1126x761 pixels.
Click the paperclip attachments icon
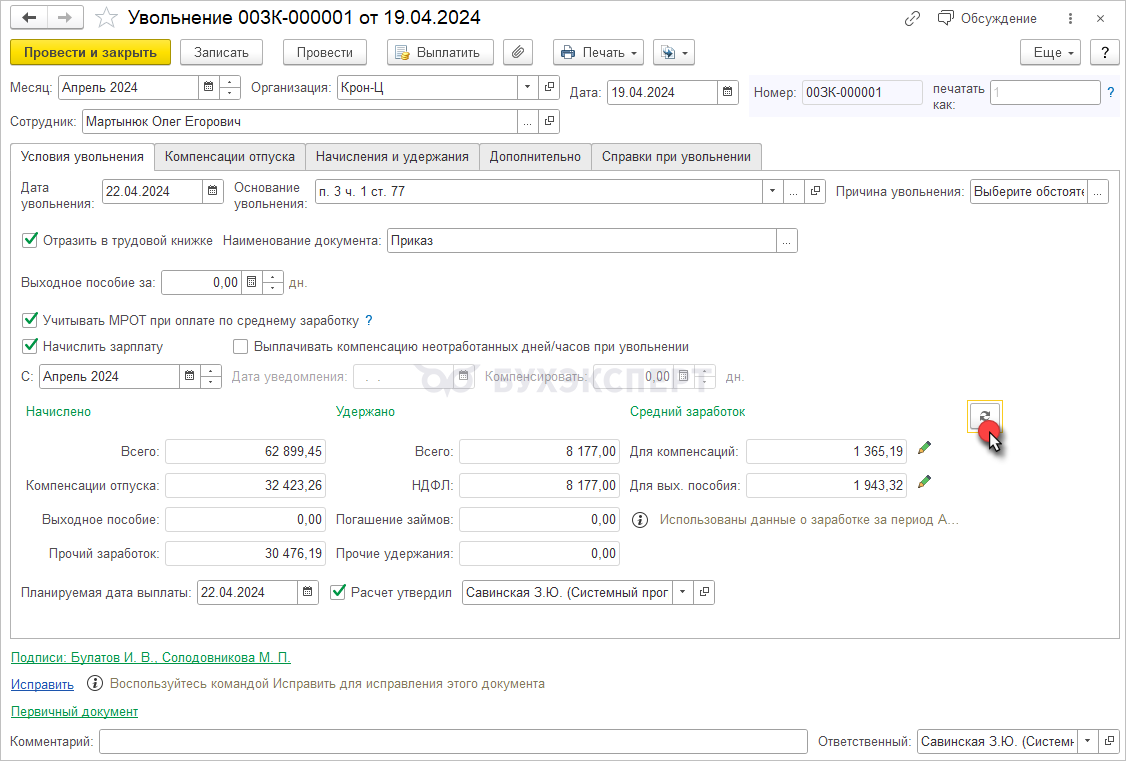click(x=517, y=53)
